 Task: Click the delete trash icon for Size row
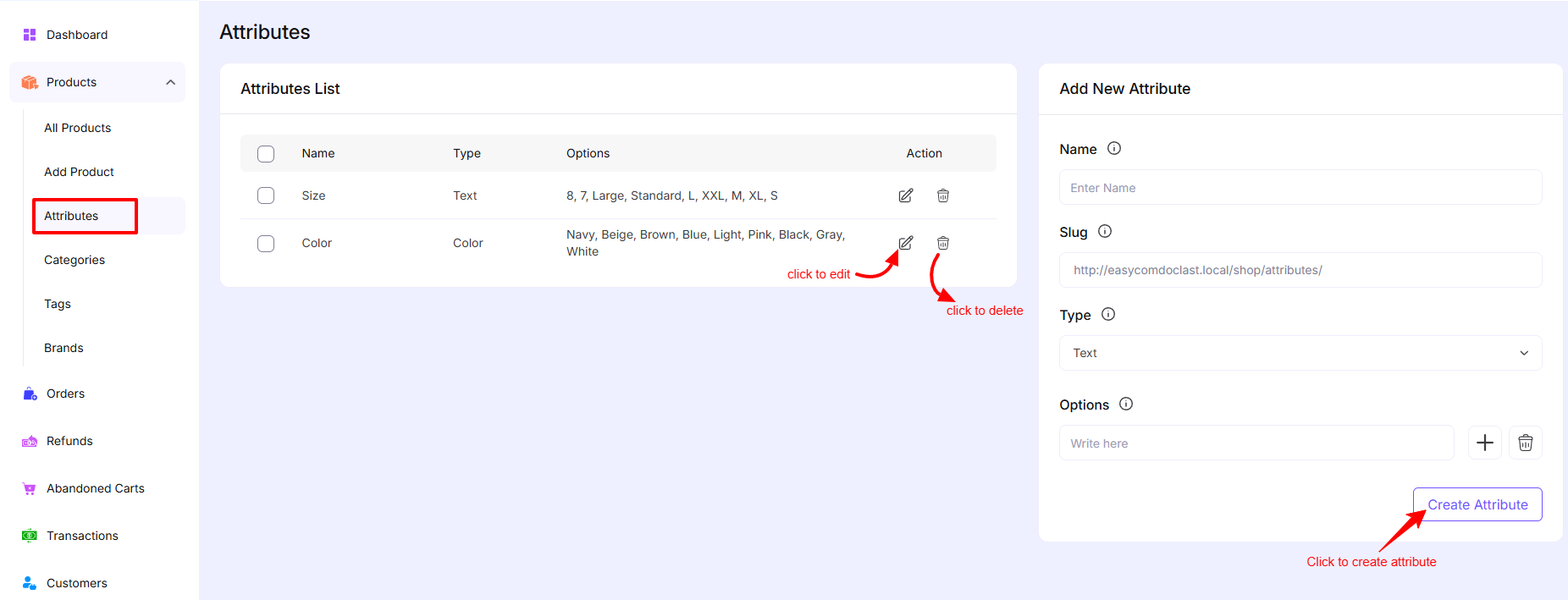click(x=942, y=195)
